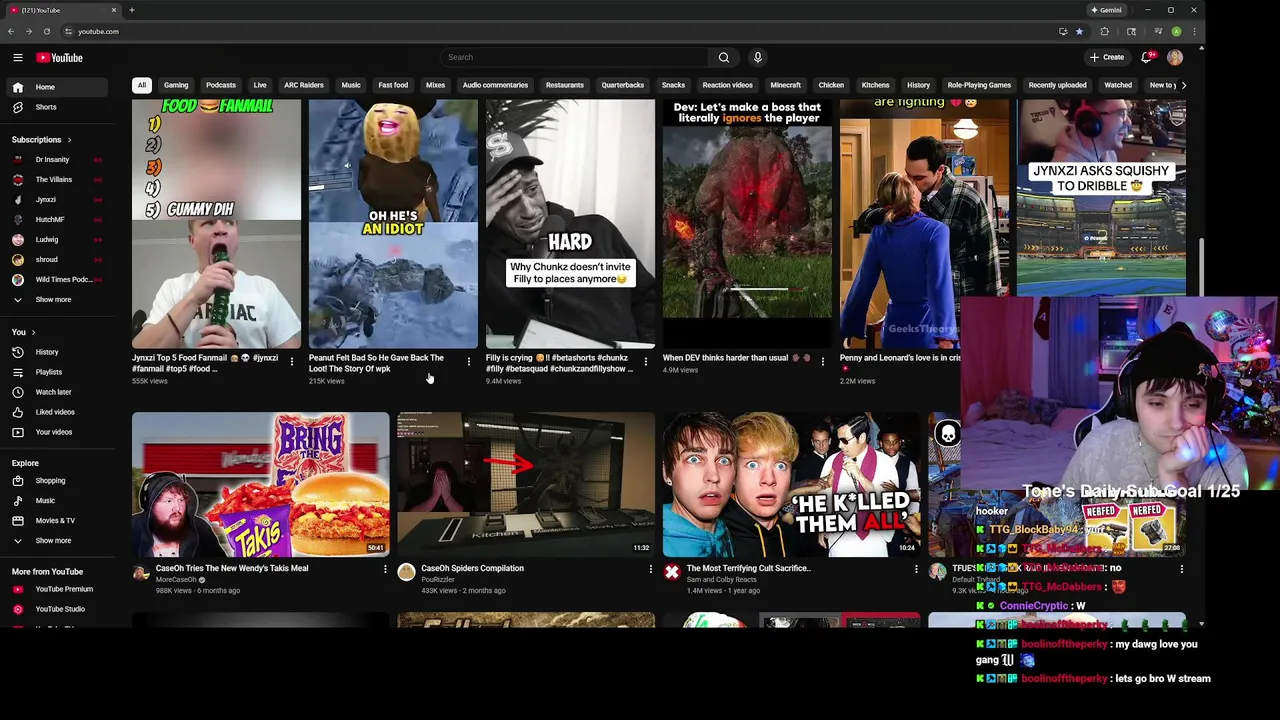
Task: Select the ARC Raiders filter chip
Action: (304, 85)
